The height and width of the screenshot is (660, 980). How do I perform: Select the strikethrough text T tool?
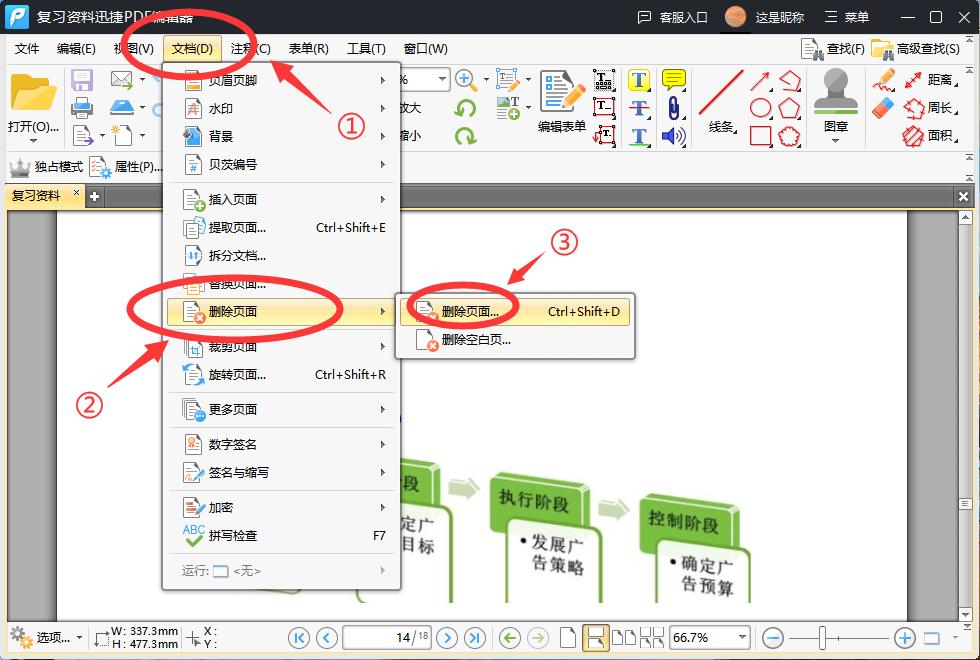tap(638, 108)
